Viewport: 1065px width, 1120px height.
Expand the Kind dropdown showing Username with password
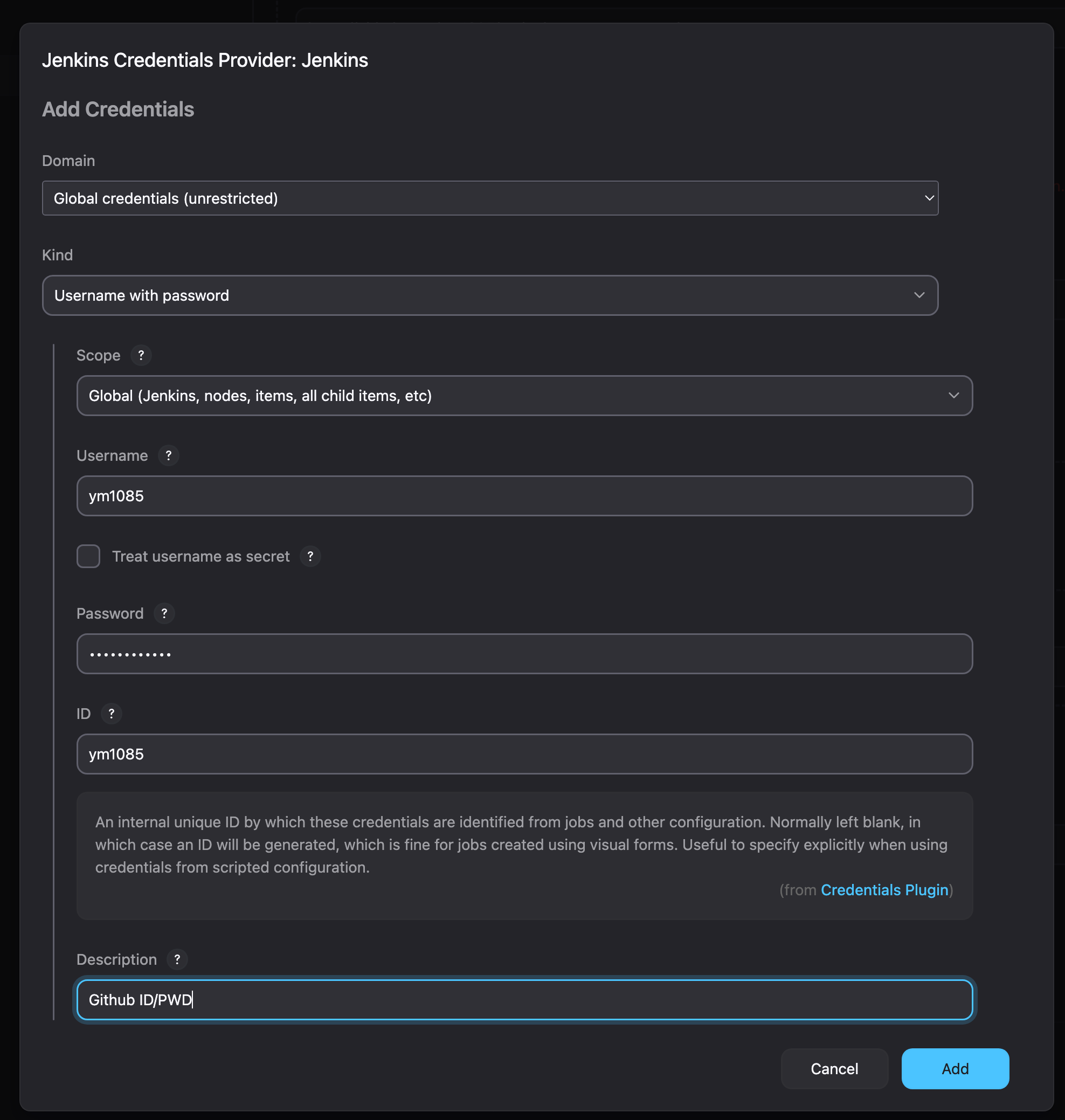pyautogui.click(x=489, y=295)
